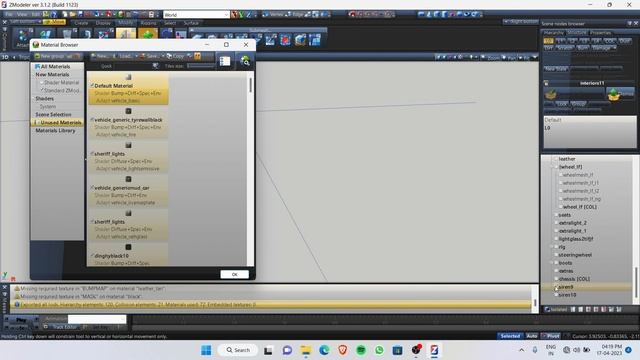
Task: Open Materials Library in the sidebar
Action: pyautogui.click(x=56, y=131)
